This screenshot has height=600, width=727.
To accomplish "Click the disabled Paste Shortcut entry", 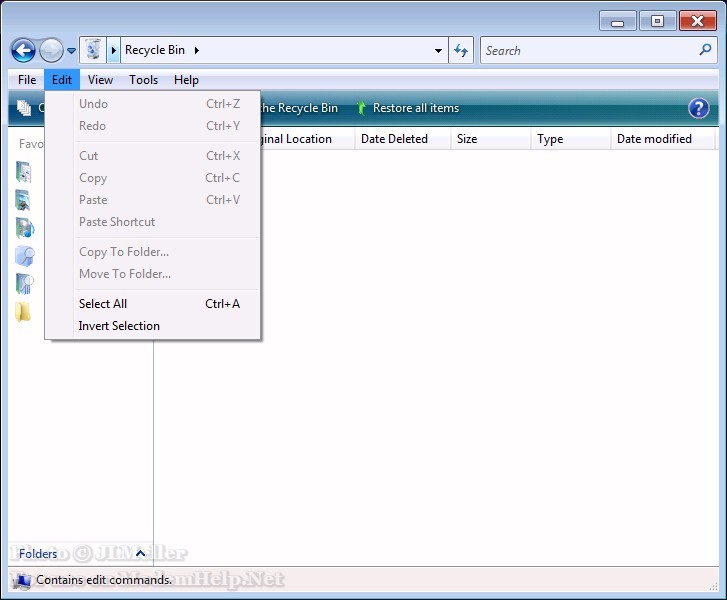I will coord(153,222).
